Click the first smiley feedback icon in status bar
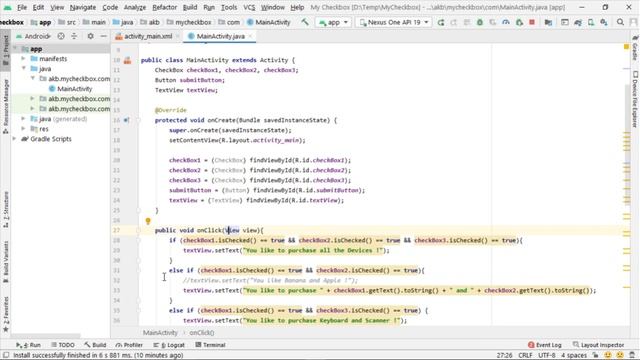 coord(608,355)
